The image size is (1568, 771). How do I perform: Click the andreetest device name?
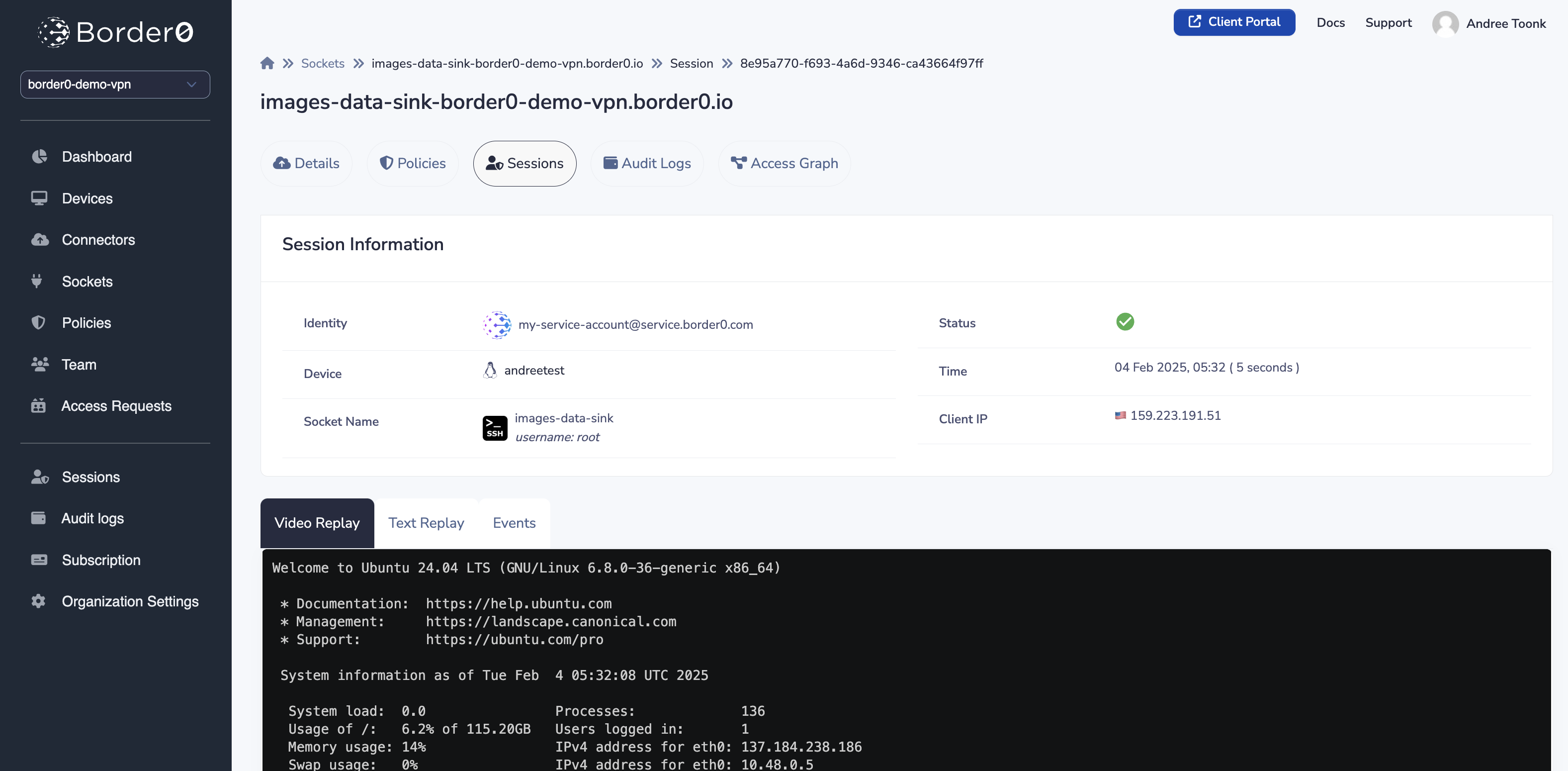pyautogui.click(x=534, y=370)
